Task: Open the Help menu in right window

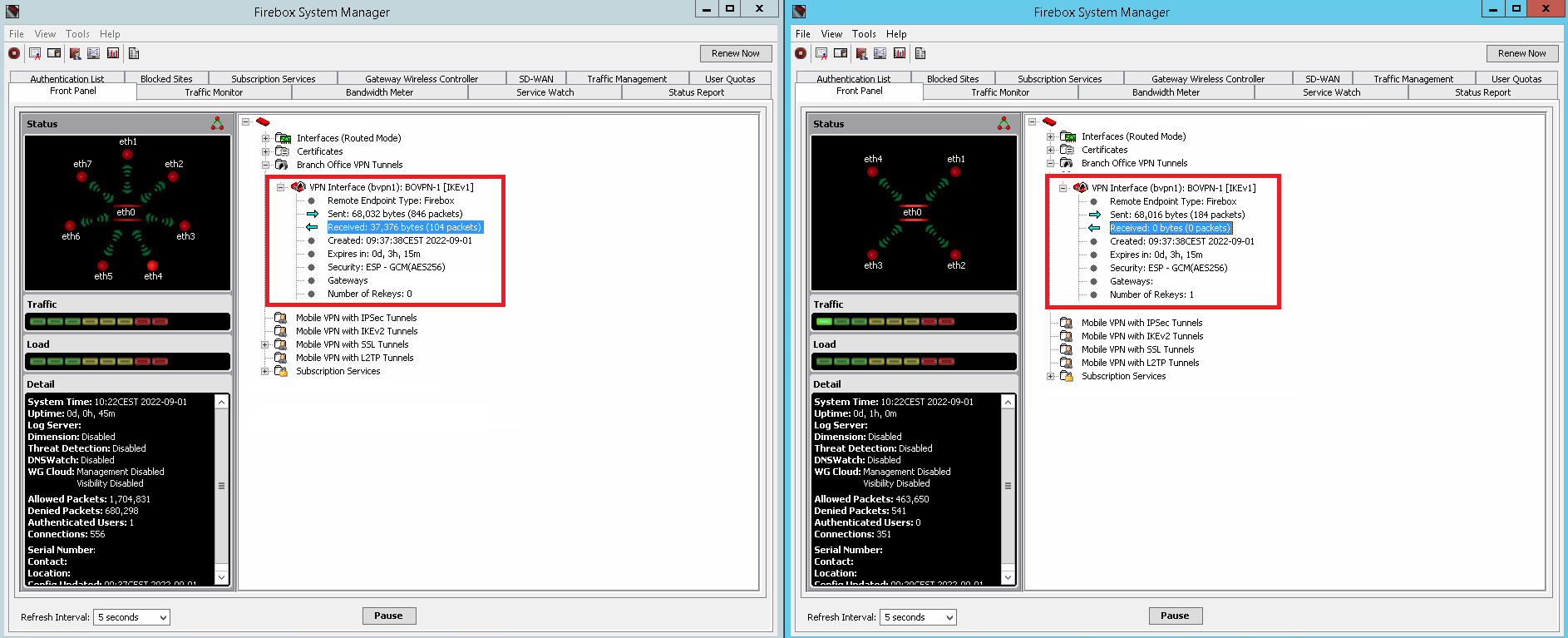Action: (x=896, y=34)
